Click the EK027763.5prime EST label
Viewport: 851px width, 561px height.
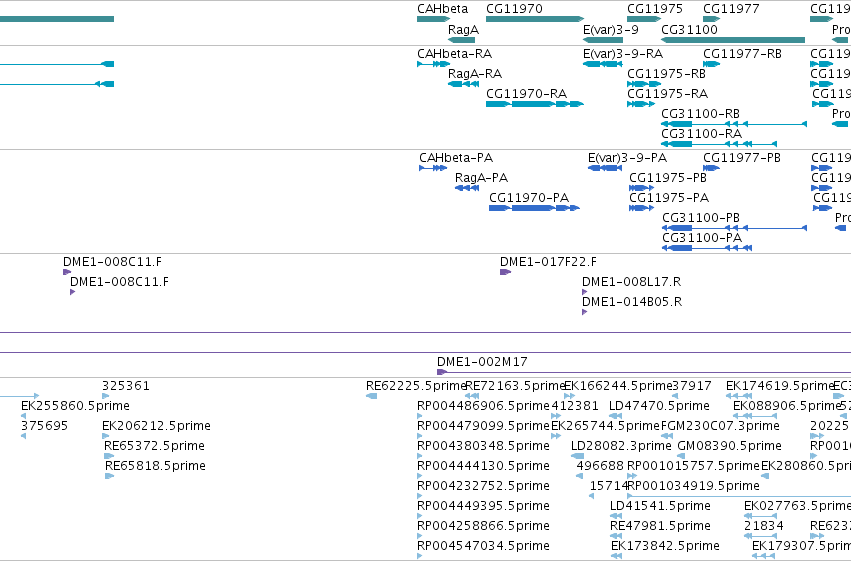(x=798, y=506)
